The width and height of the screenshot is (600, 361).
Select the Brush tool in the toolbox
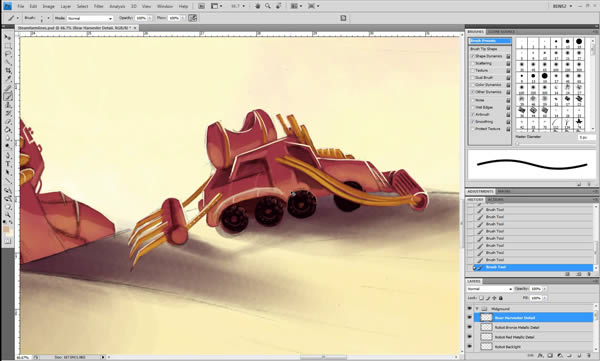pyautogui.click(x=8, y=97)
